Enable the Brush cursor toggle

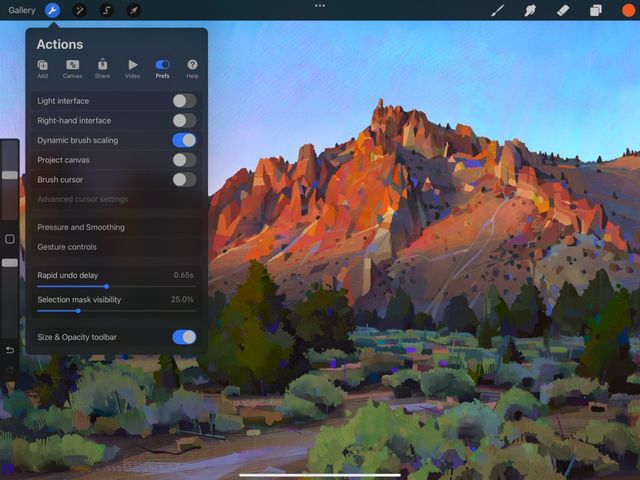[184, 180]
